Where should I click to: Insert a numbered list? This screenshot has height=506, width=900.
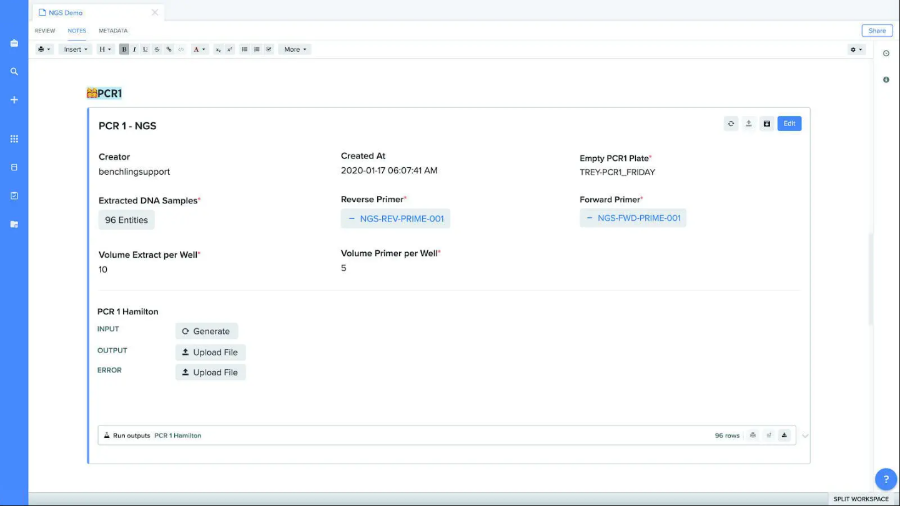tap(257, 49)
